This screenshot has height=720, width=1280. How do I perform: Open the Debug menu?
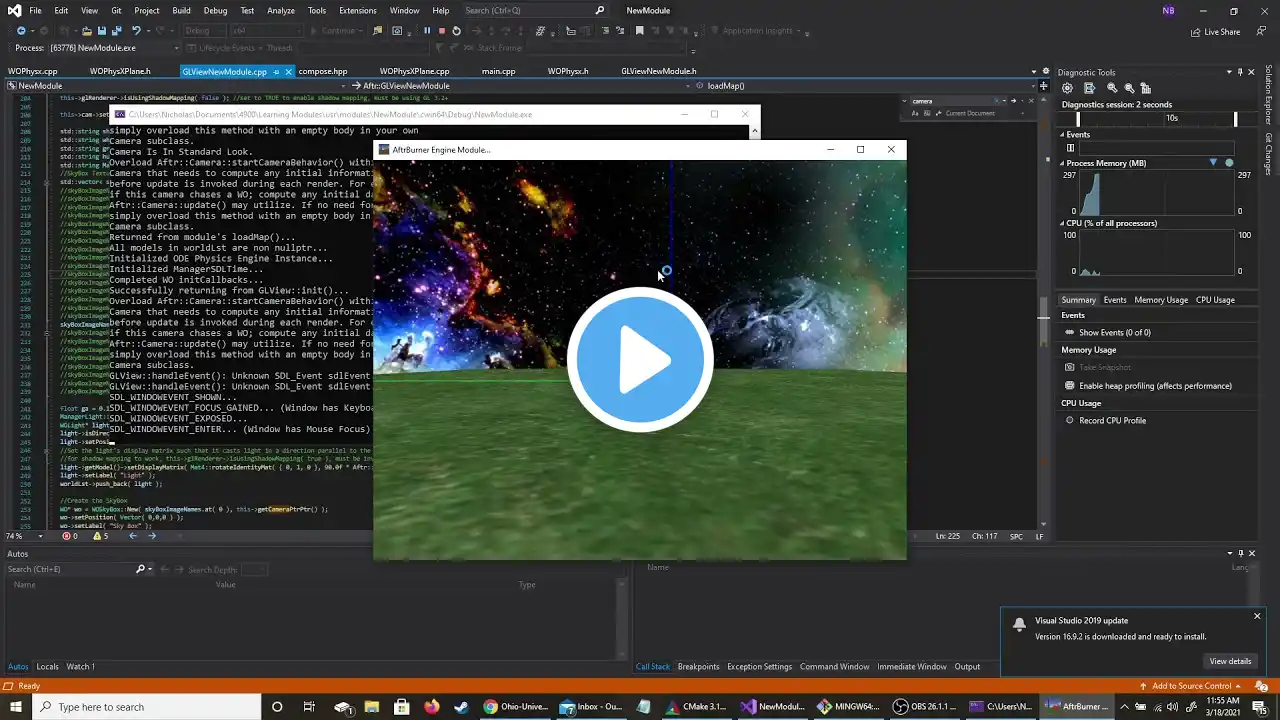pyautogui.click(x=215, y=11)
